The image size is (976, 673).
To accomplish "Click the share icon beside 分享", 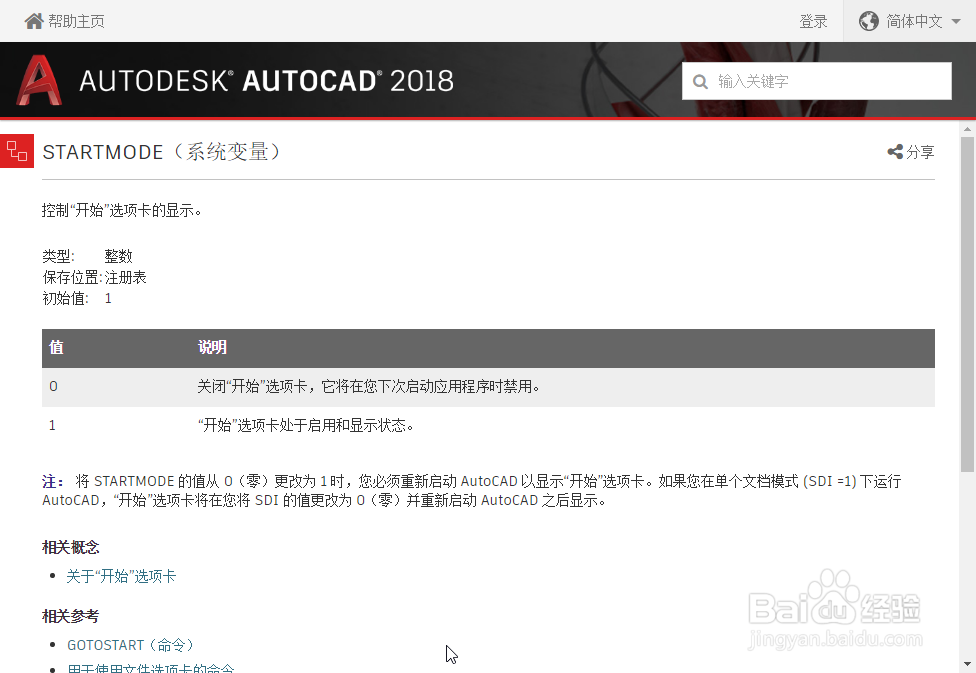I will (895, 152).
